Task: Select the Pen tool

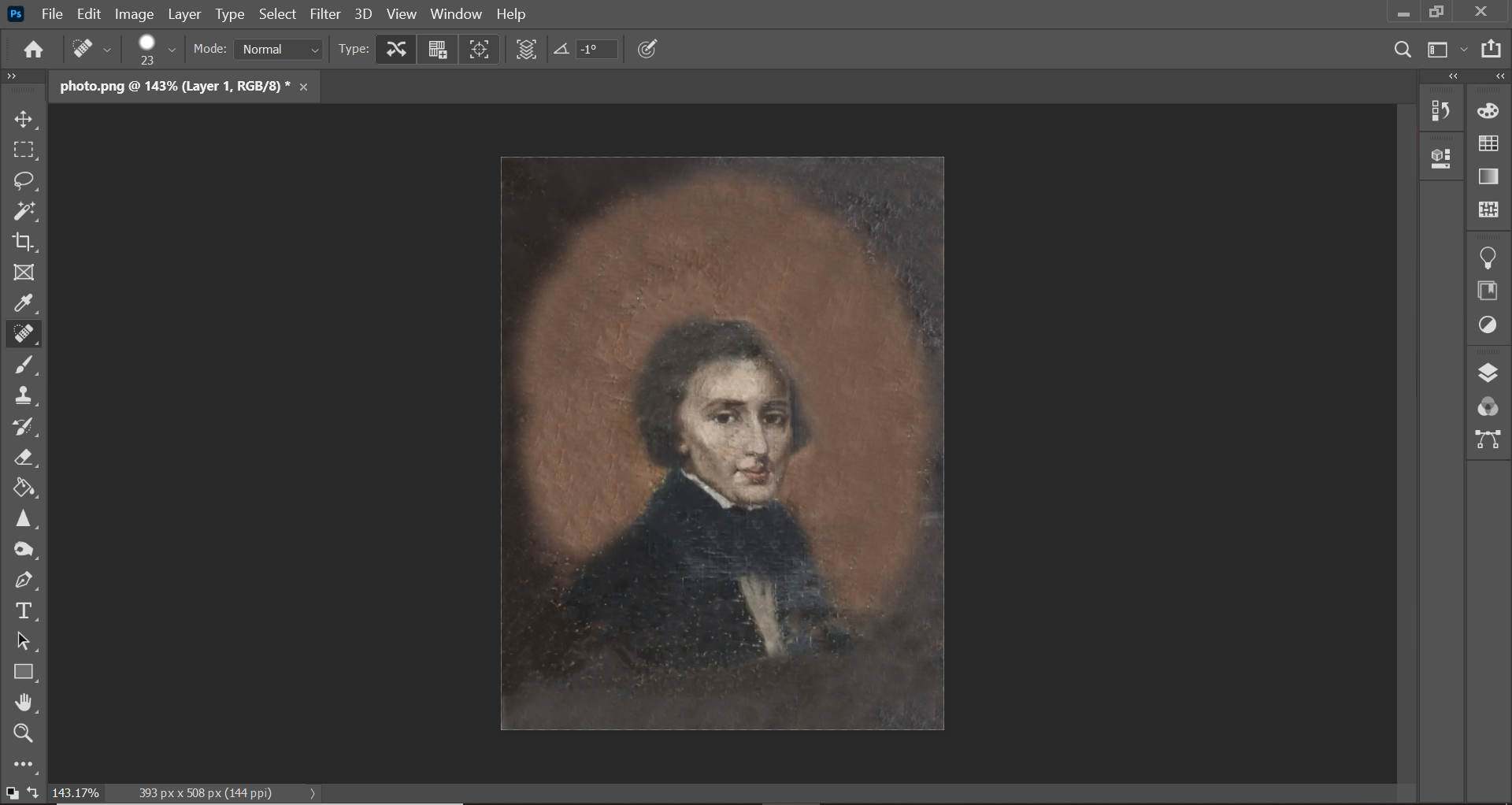Action: 24,581
